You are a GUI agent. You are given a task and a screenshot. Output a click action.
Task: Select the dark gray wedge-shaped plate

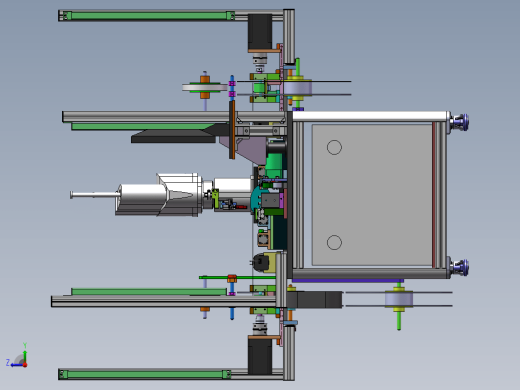click(173, 137)
